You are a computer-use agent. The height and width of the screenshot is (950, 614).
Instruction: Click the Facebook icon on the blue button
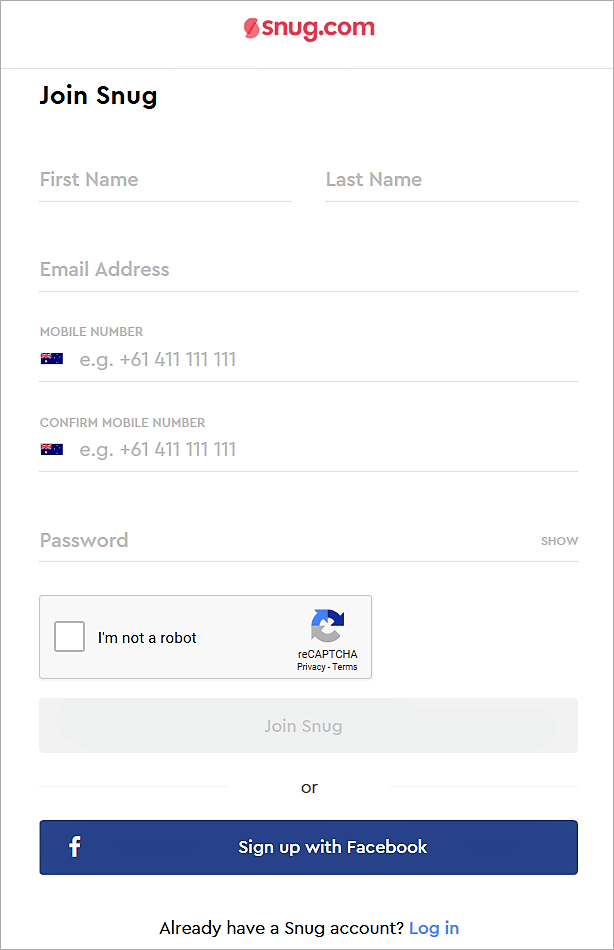pyautogui.click(x=74, y=846)
